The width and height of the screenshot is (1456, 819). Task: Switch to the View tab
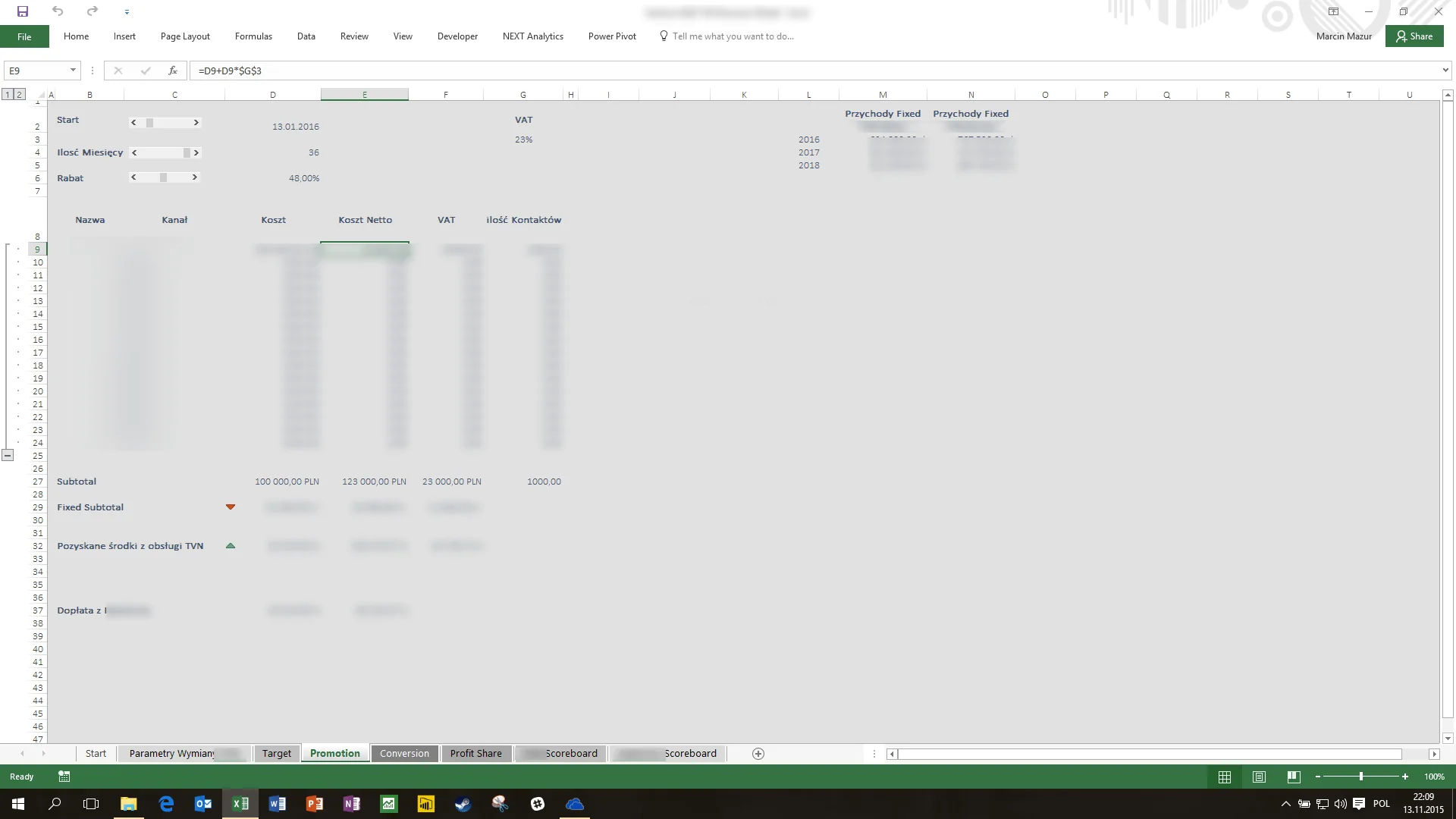(403, 36)
